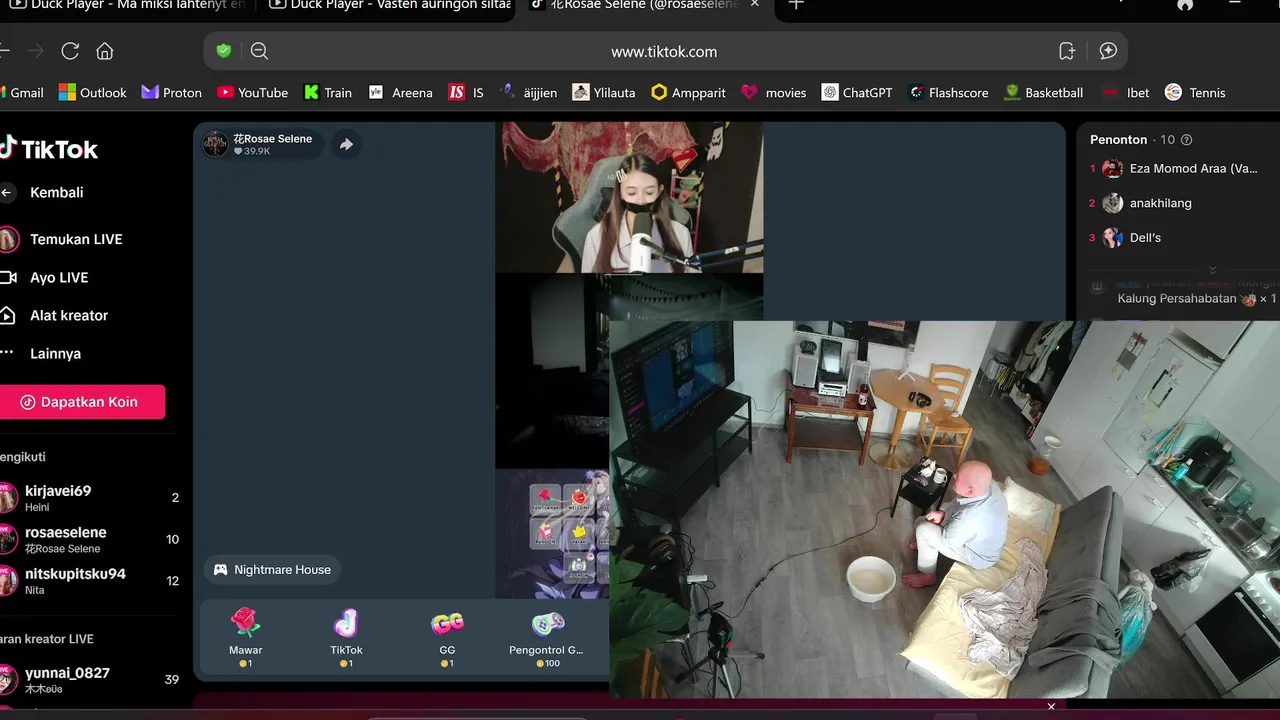Open the Outlook bookmark
Image resolution: width=1280 pixels, height=720 pixels.
coord(92,92)
